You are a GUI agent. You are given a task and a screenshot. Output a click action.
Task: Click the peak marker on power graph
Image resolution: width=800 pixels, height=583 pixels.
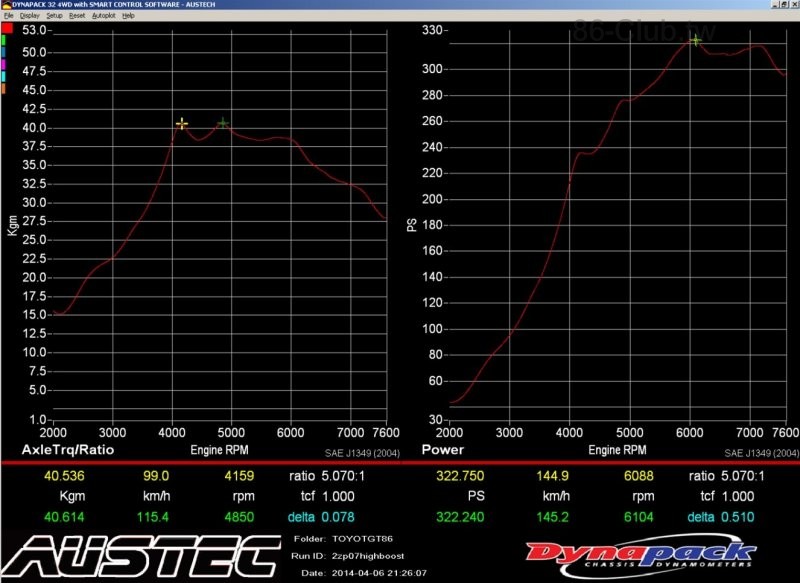point(695,40)
